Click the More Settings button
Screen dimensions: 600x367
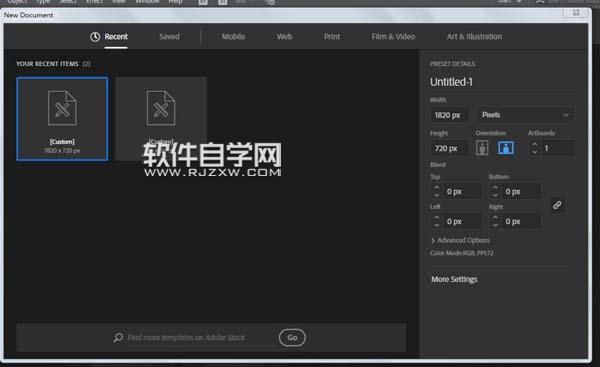coord(454,279)
